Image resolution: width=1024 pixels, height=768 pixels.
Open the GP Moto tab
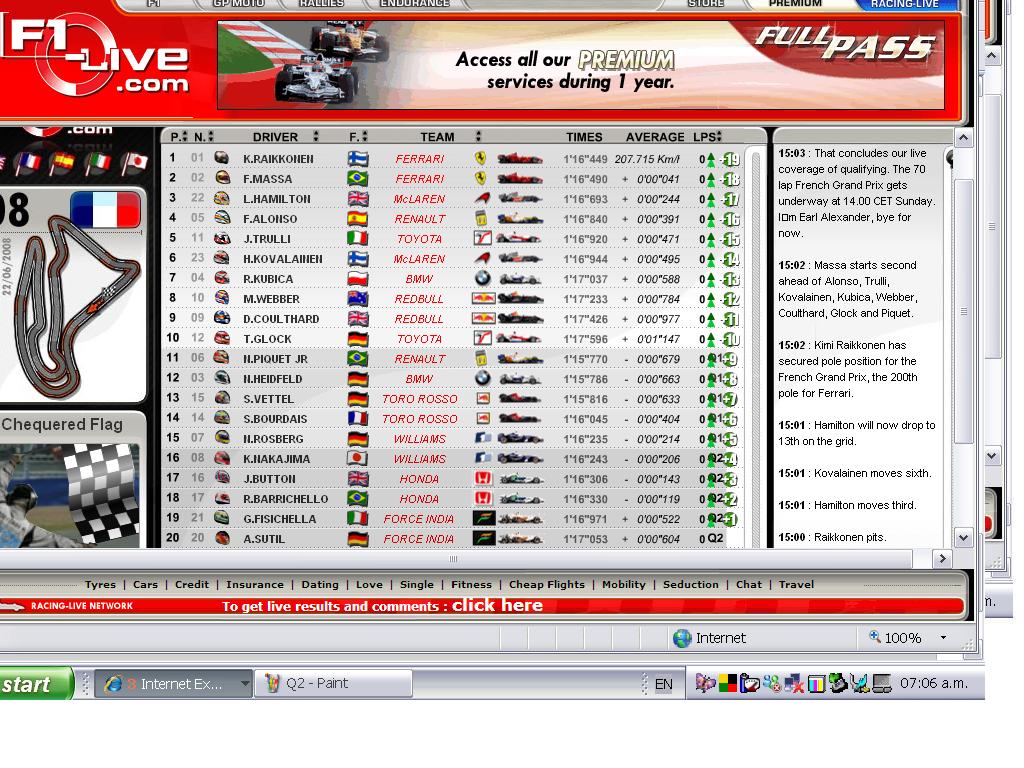point(239,4)
